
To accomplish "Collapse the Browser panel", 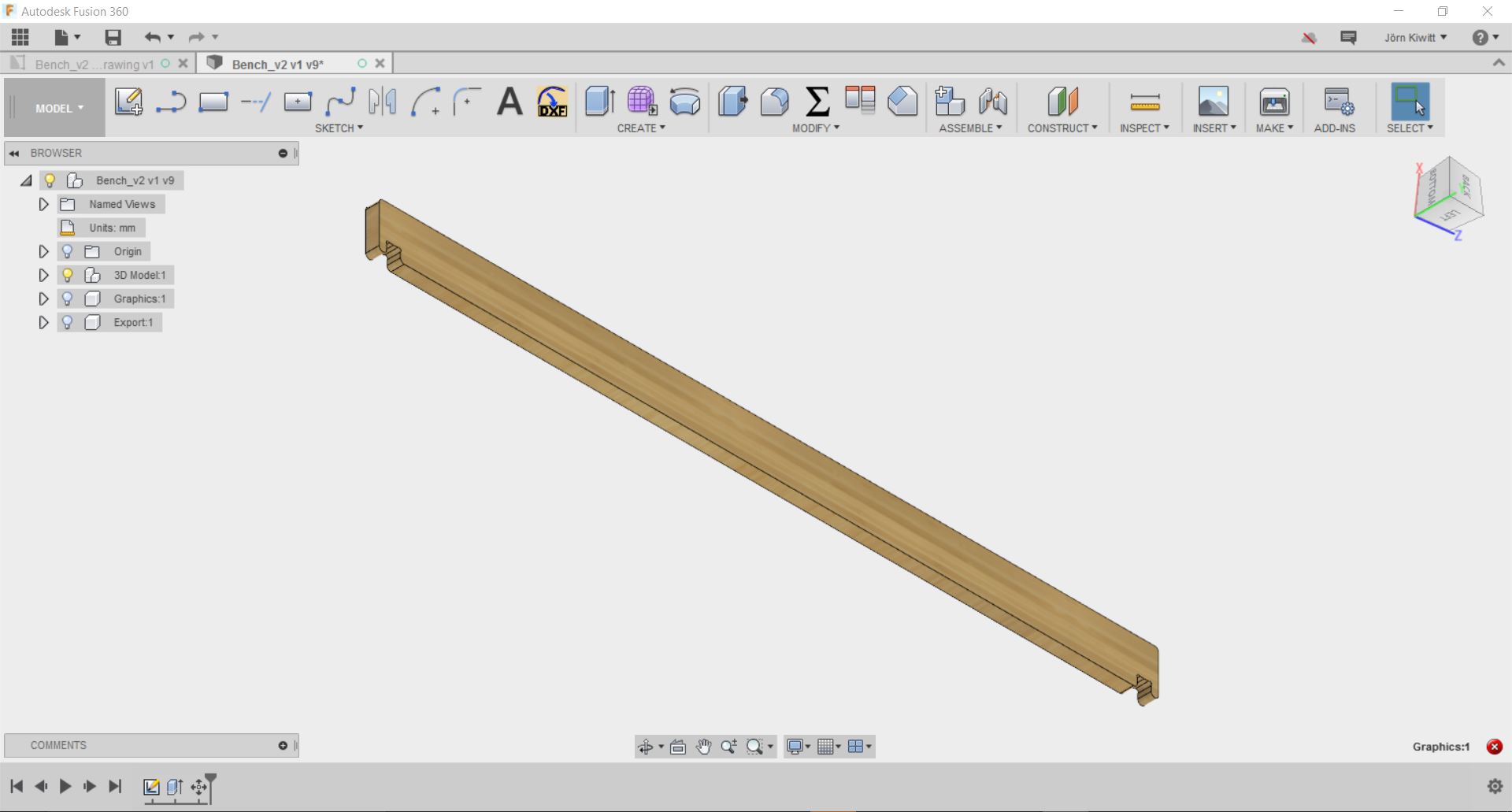I will [x=14, y=153].
